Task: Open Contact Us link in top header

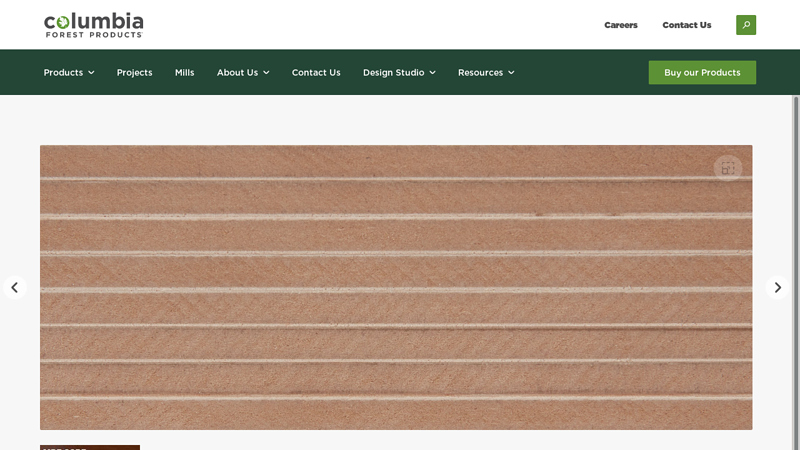Action: (x=687, y=25)
